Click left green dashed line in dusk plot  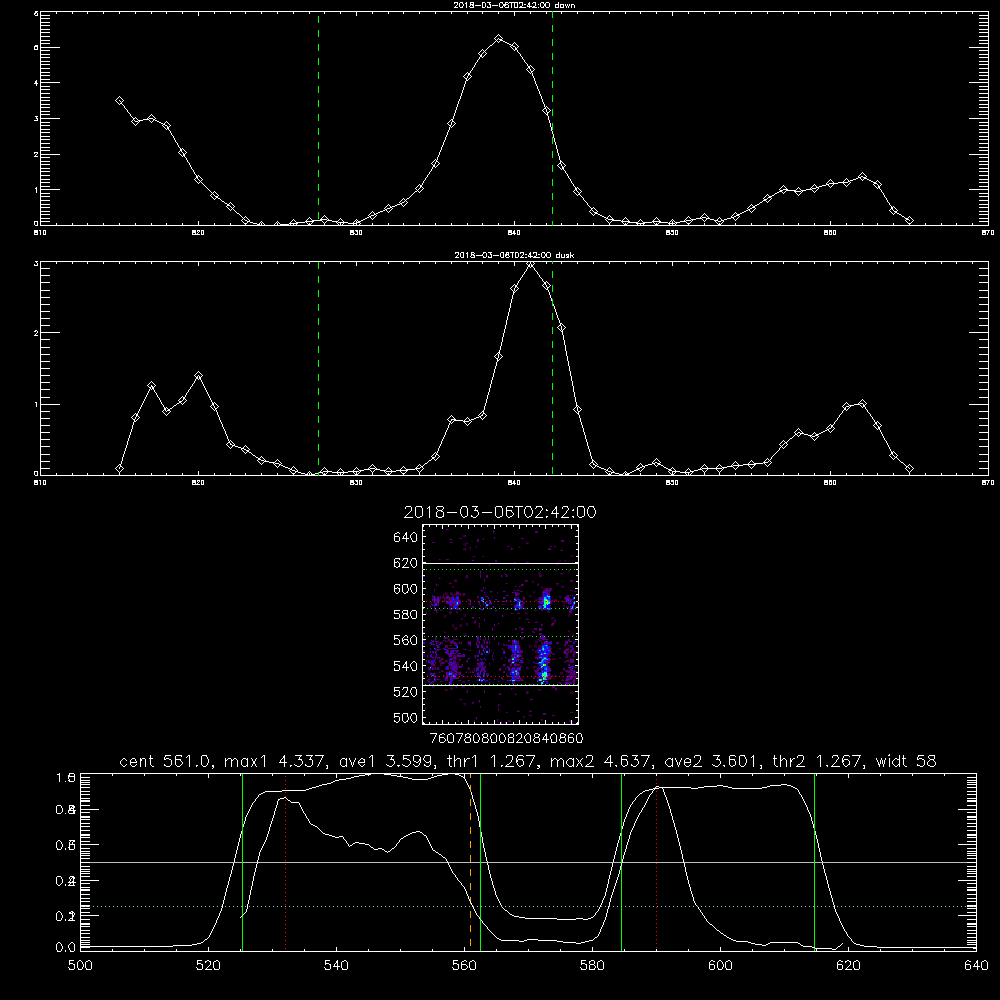pos(318,368)
